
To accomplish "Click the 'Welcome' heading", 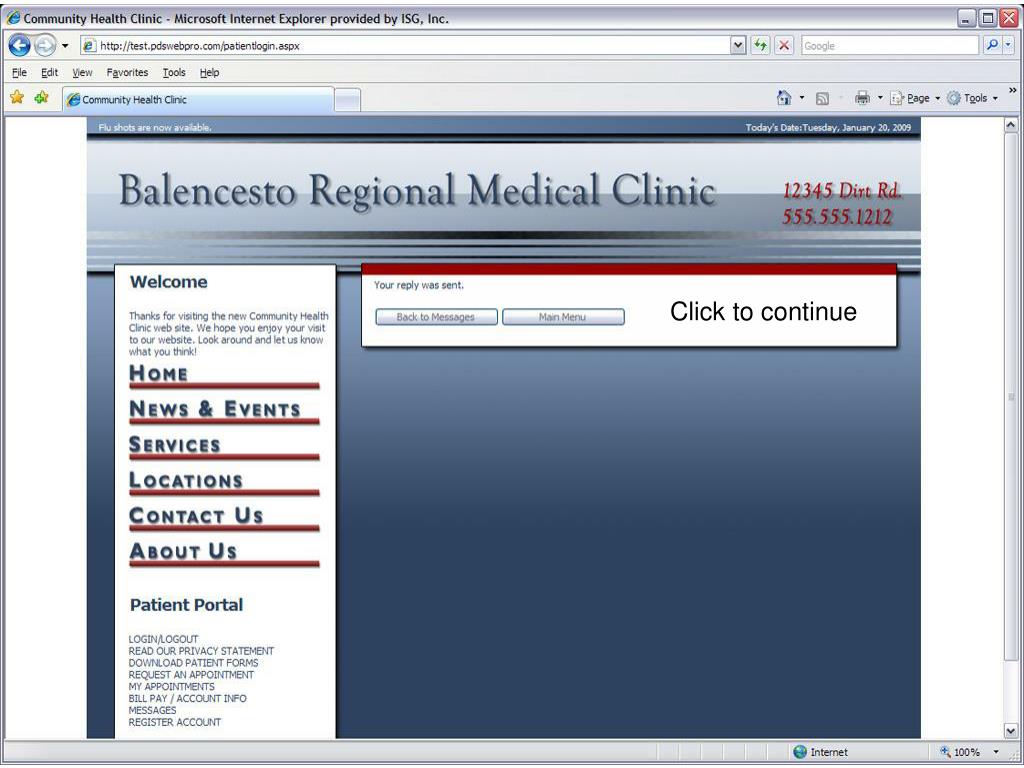I will (168, 282).
